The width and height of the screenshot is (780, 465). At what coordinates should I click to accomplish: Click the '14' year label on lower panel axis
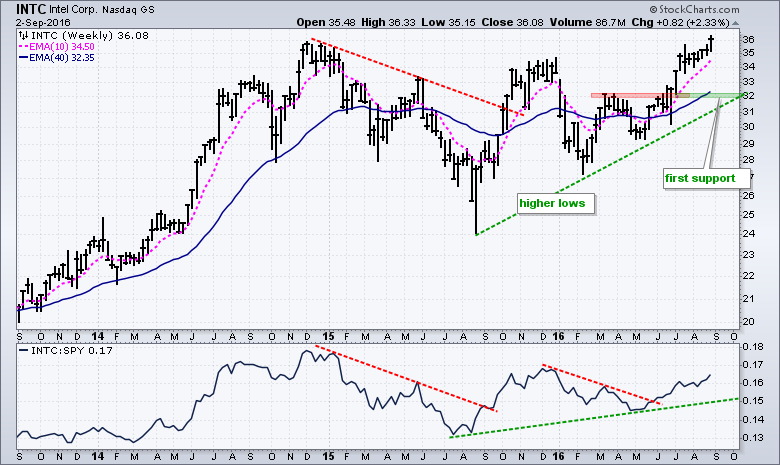pyautogui.click(x=98, y=456)
